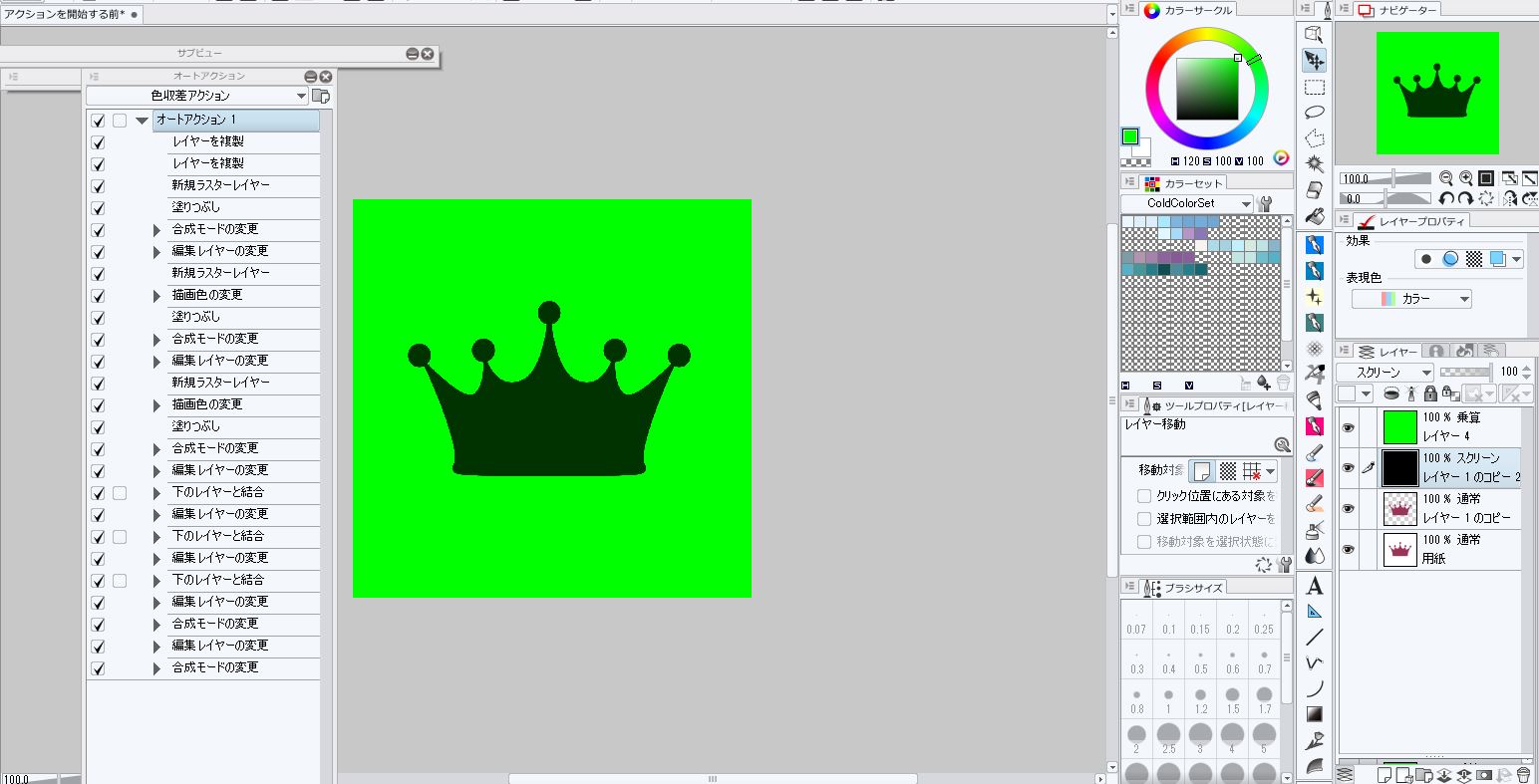The height and width of the screenshot is (784, 1539).
Task: Click the green main color swatch
Action: click(1130, 136)
